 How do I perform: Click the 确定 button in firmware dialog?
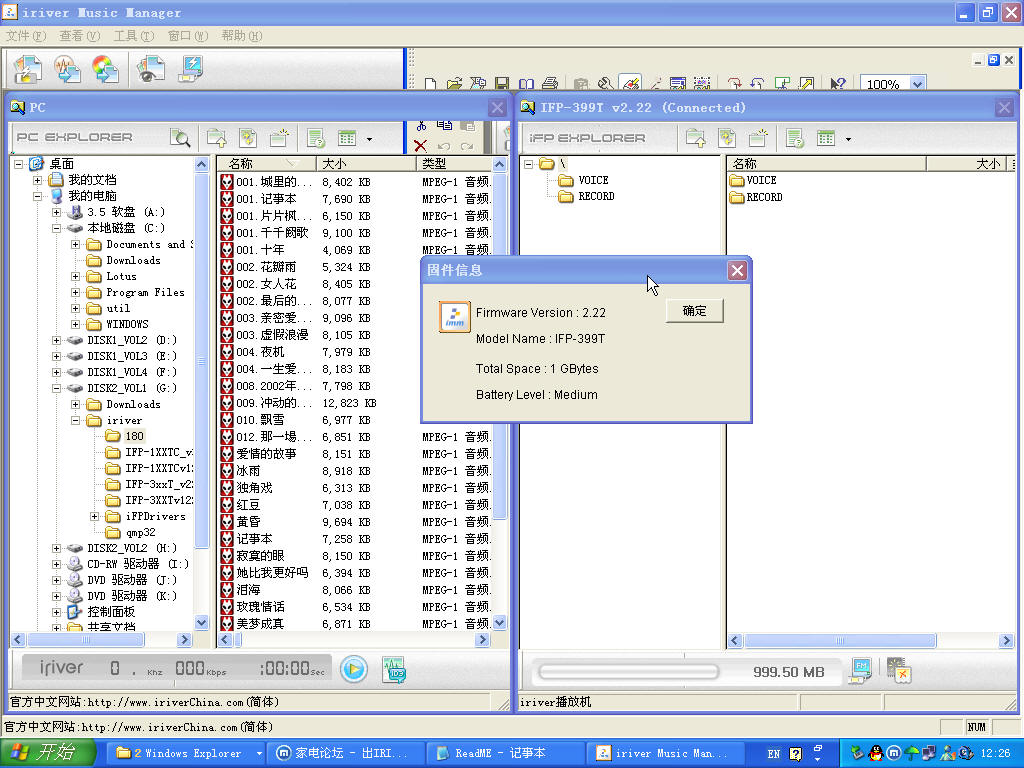(x=694, y=311)
